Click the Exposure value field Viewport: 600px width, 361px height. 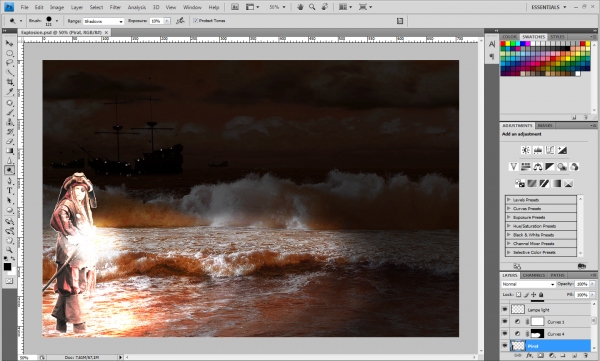point(157,21)
